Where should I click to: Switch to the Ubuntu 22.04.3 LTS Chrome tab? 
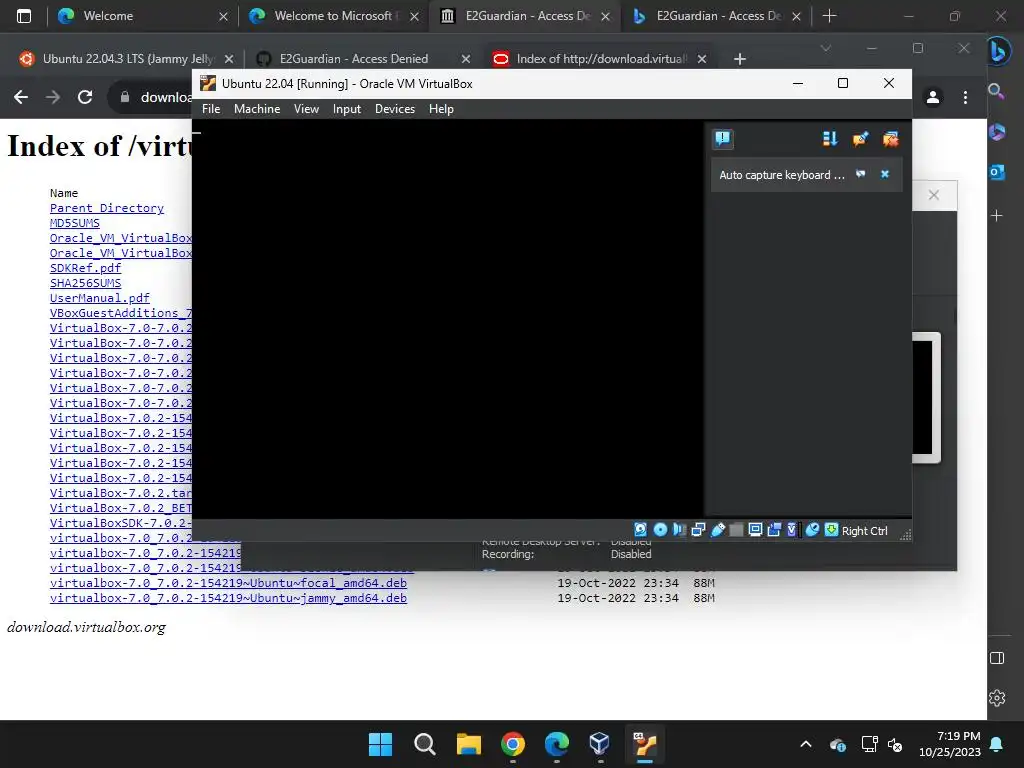[x=127, y=59]
